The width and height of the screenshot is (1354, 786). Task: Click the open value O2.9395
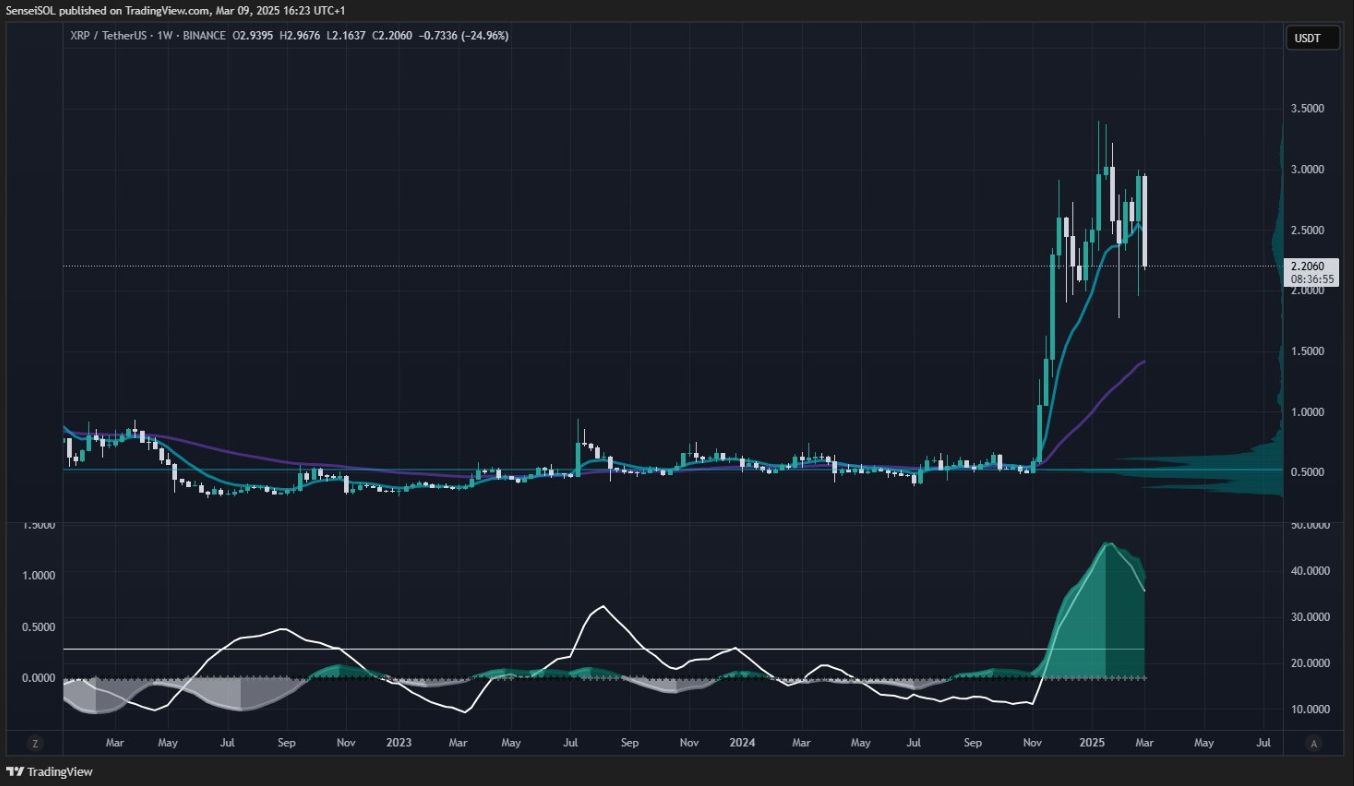pyautogui.click(x=253, y=36)
